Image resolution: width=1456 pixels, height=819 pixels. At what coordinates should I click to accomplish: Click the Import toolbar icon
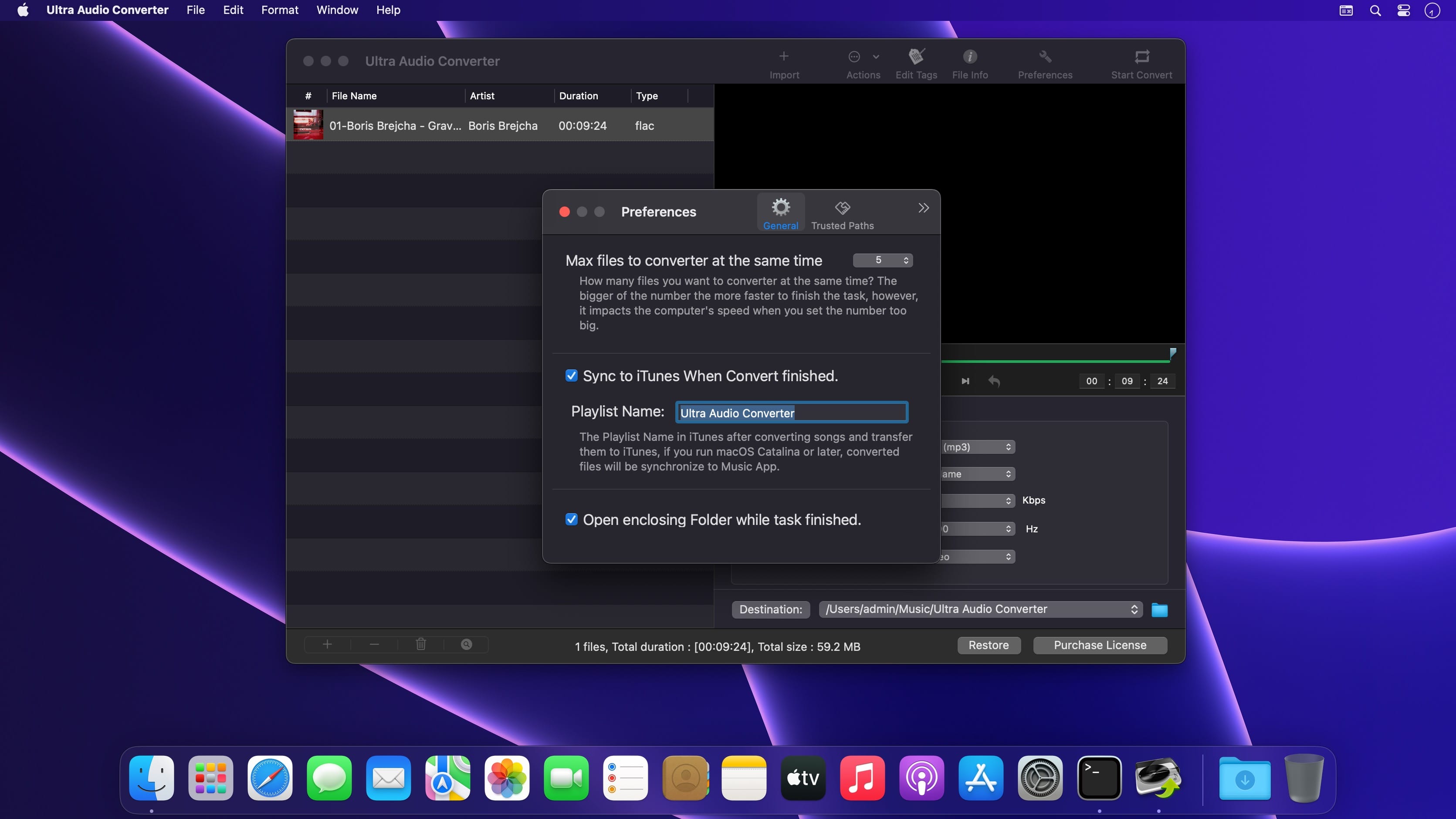click(x=784, y=57)
